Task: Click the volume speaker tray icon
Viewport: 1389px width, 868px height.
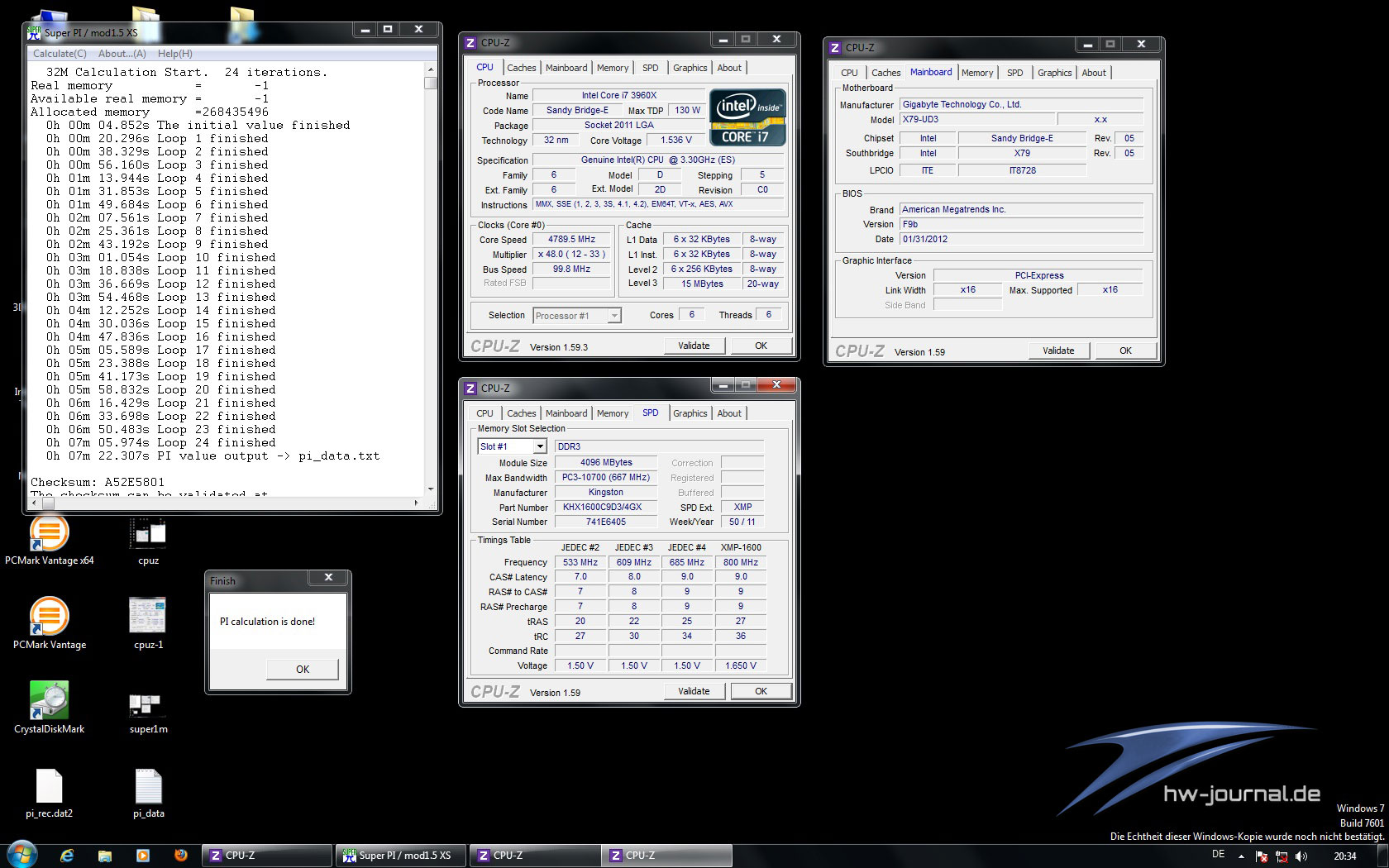Action: pos(1301,856)
